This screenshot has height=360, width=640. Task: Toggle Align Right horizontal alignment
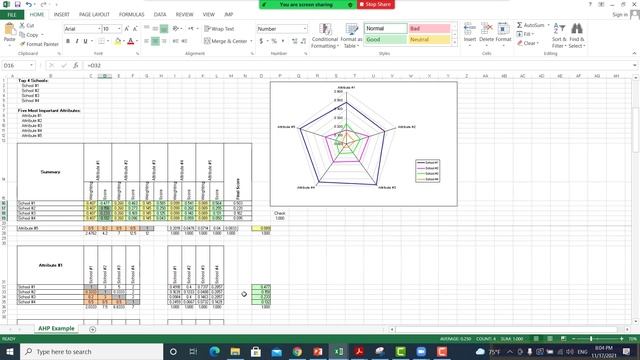(x=164, y=41)
